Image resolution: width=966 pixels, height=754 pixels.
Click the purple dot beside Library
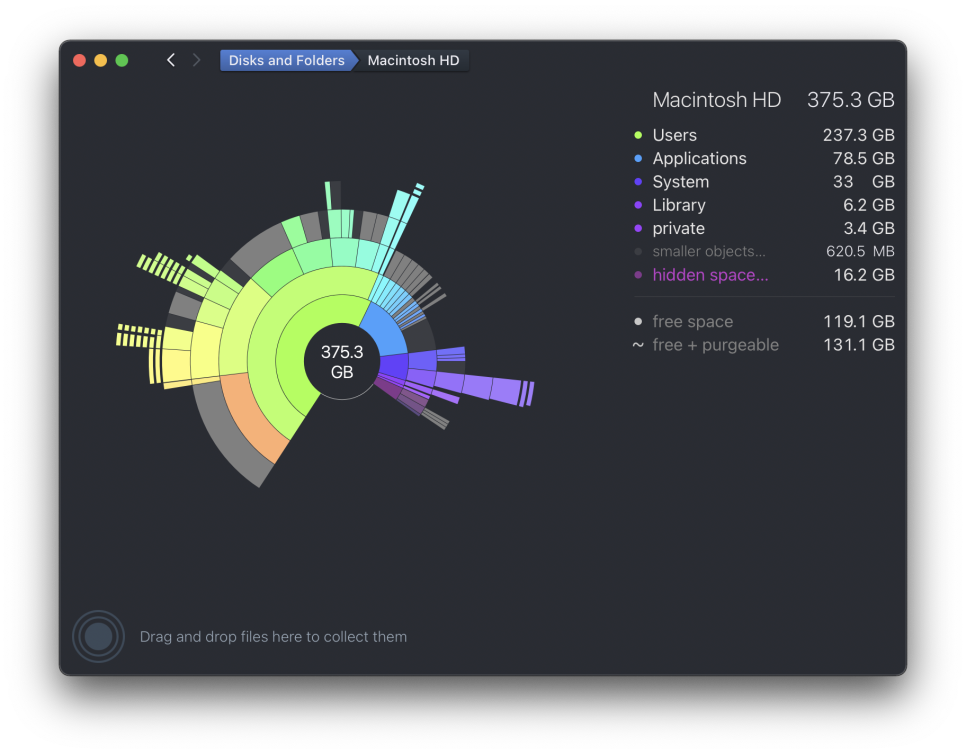coord(638,205)
